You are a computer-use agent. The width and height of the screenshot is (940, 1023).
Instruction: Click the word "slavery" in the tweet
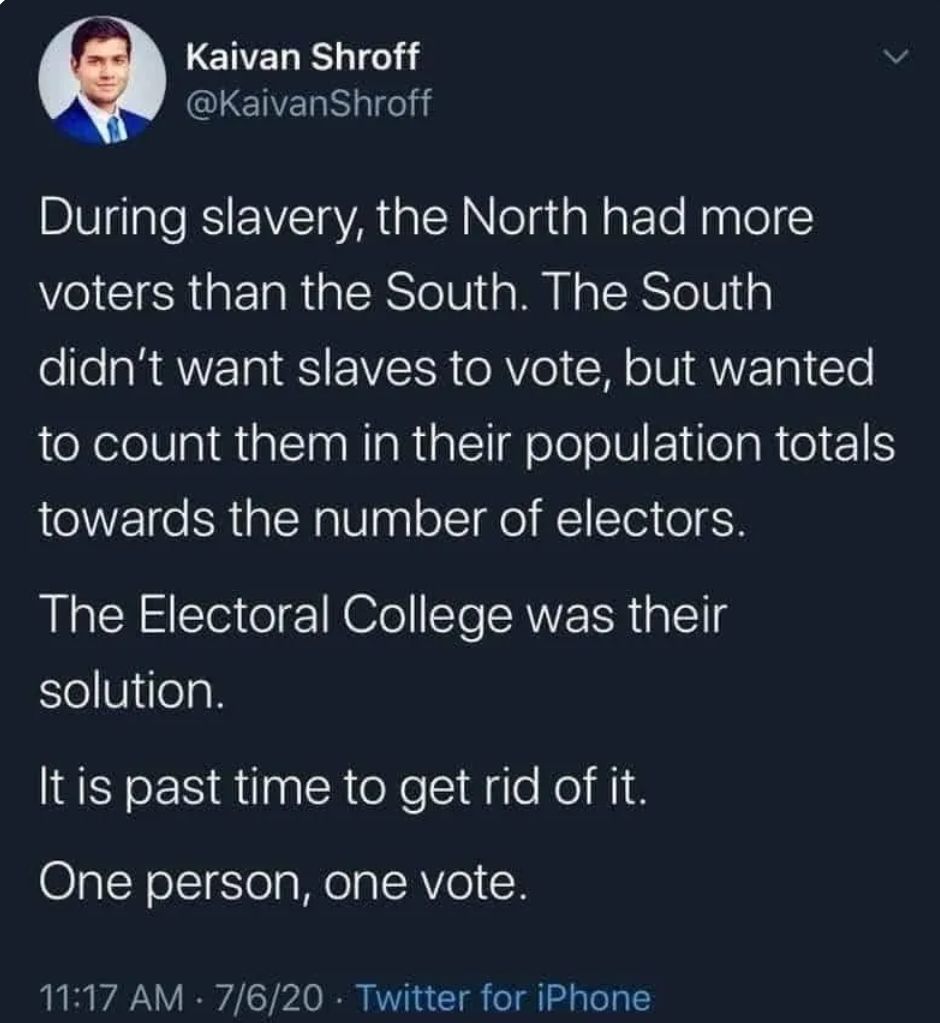[295, 221]
